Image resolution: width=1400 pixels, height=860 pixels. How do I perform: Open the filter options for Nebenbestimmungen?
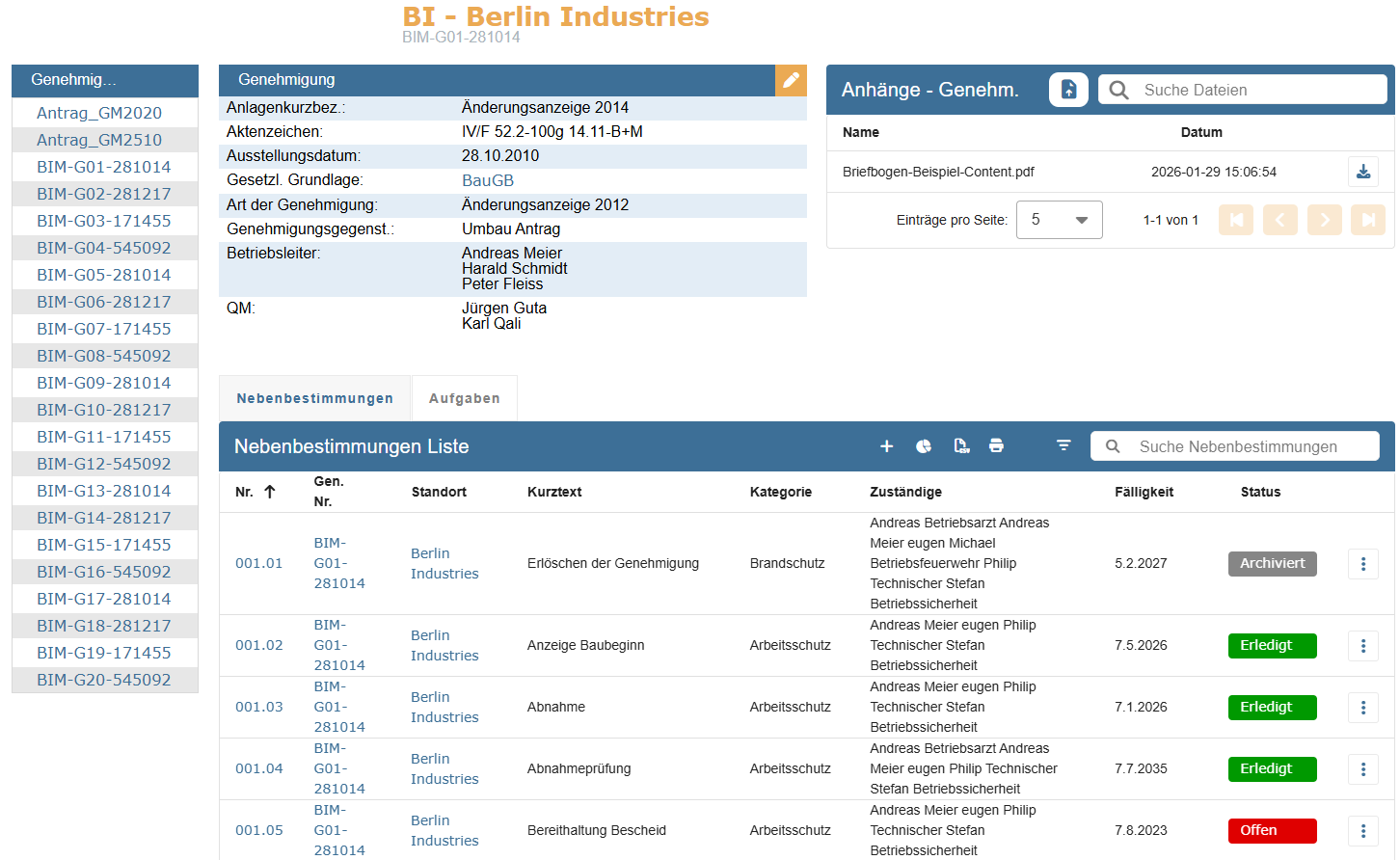[x=1063, y=445]
